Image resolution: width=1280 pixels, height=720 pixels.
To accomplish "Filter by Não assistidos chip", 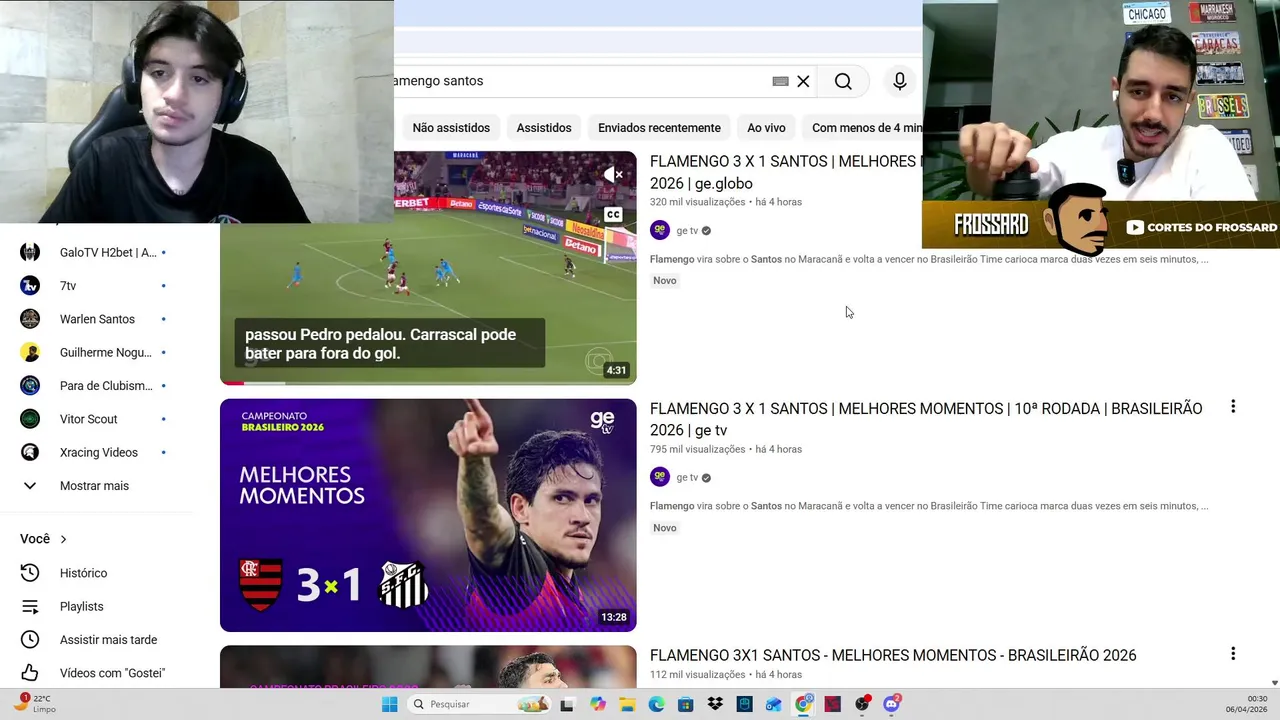I will pyautogui.click(x=451, y=128).
